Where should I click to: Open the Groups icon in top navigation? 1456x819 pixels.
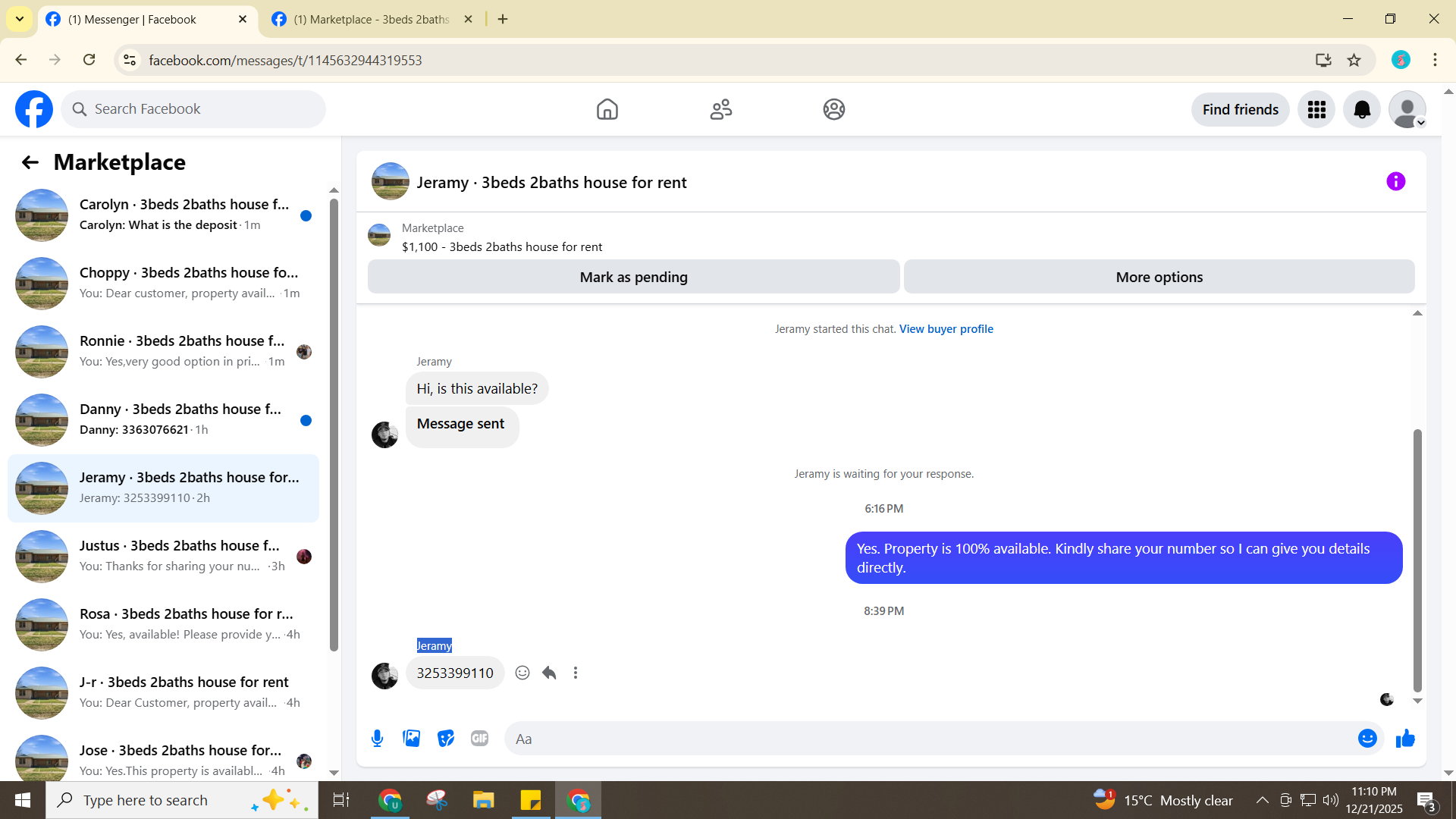point(834,109)
